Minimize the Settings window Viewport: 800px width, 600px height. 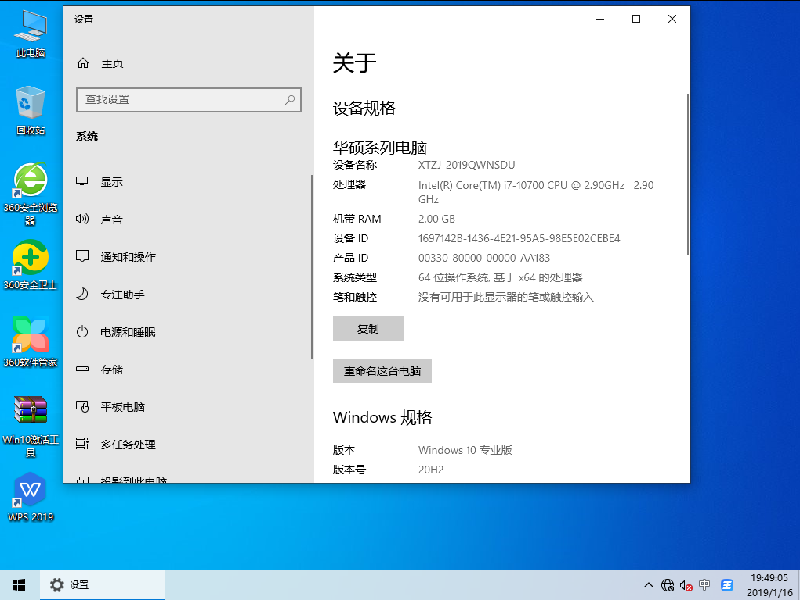(600, 19)
